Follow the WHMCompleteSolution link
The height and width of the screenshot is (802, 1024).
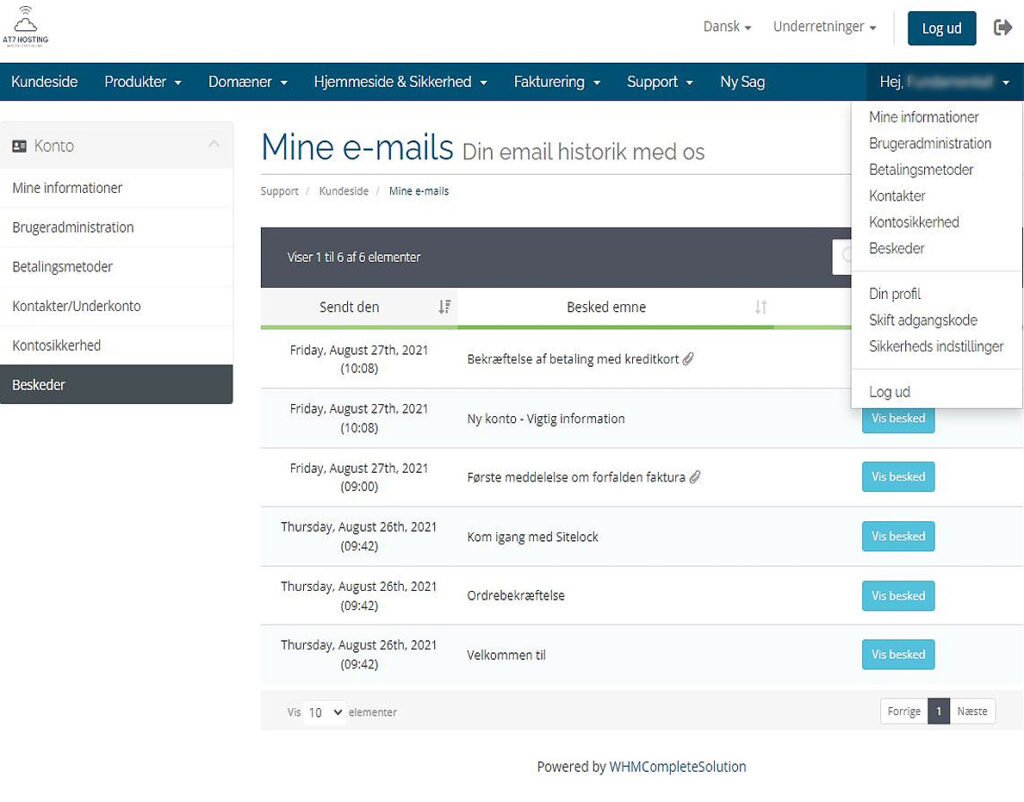click(x=677, y=767)
